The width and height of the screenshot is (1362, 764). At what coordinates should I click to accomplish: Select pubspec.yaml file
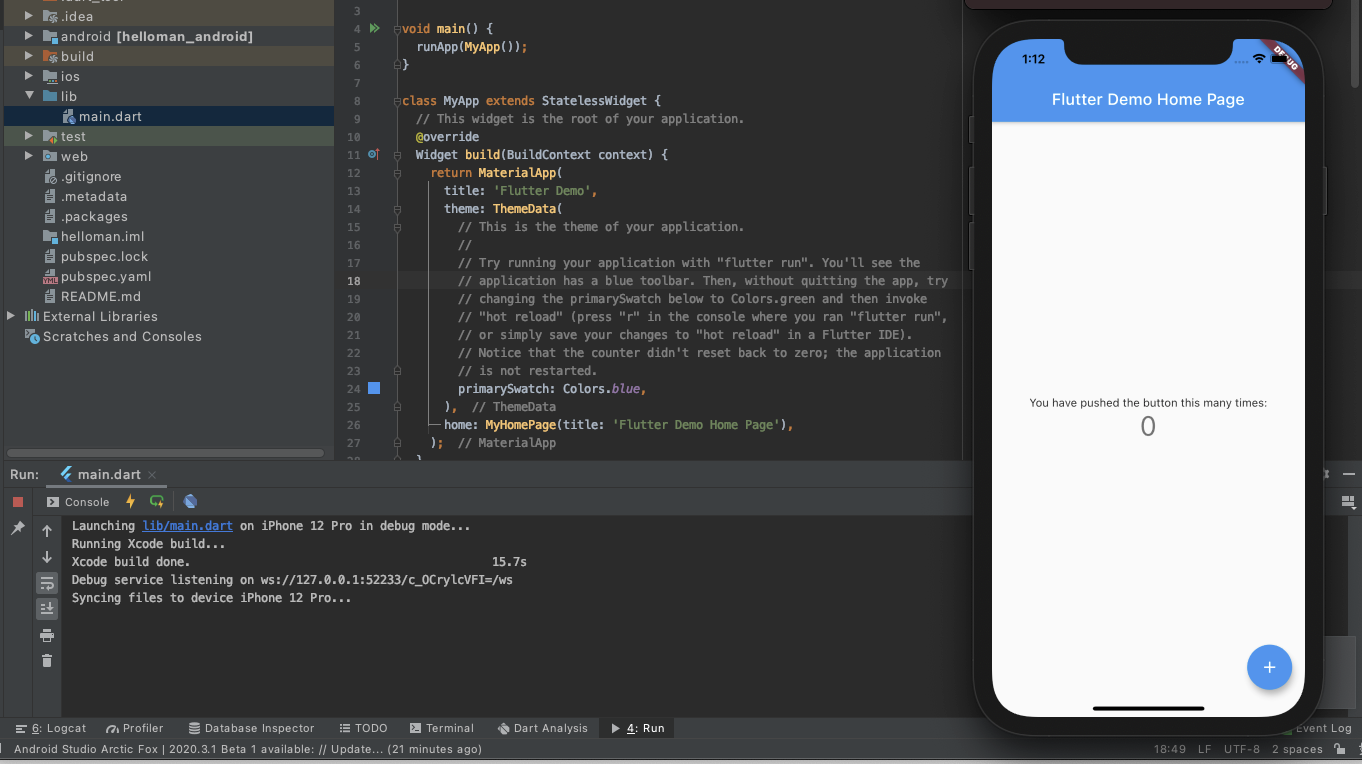coord(105,277)
